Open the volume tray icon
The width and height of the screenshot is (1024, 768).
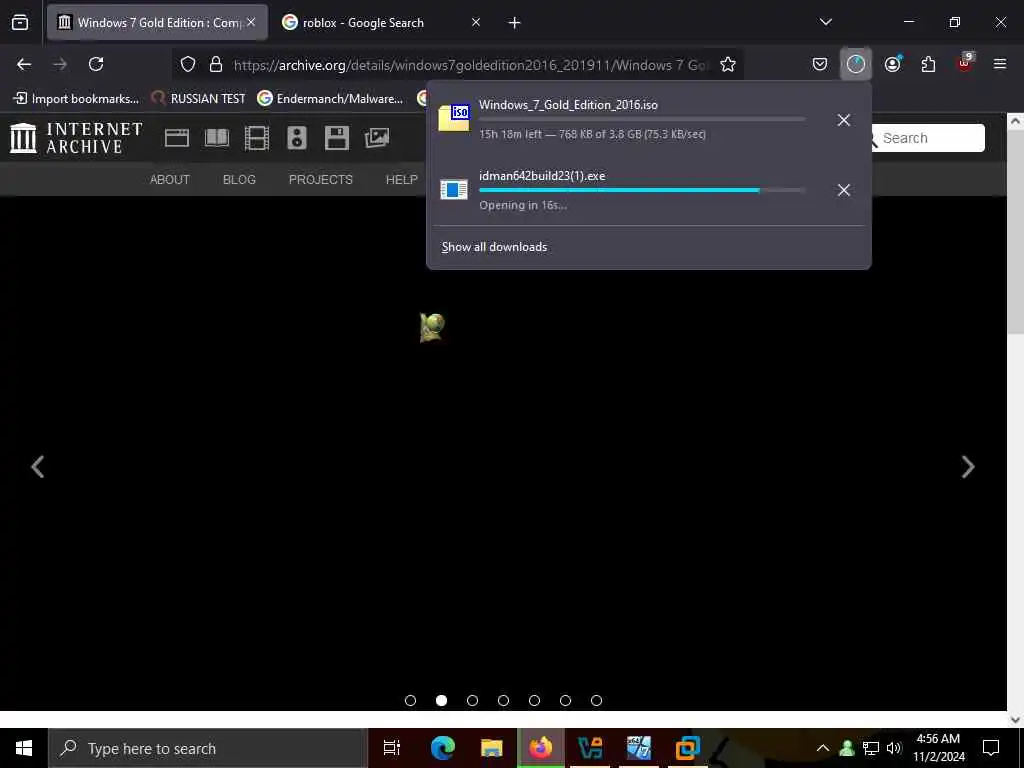pyautogui.click(x=894, y=748)
